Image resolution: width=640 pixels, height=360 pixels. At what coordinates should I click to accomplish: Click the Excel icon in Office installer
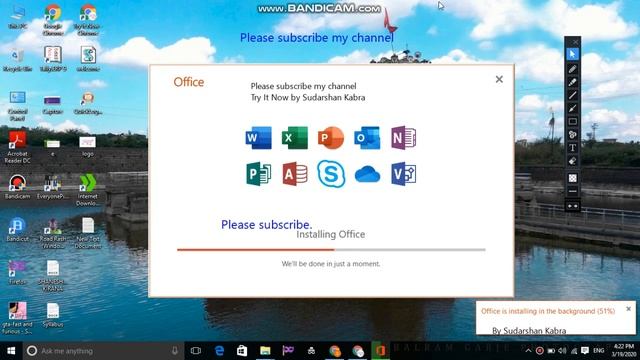click(x=295, y=138)
